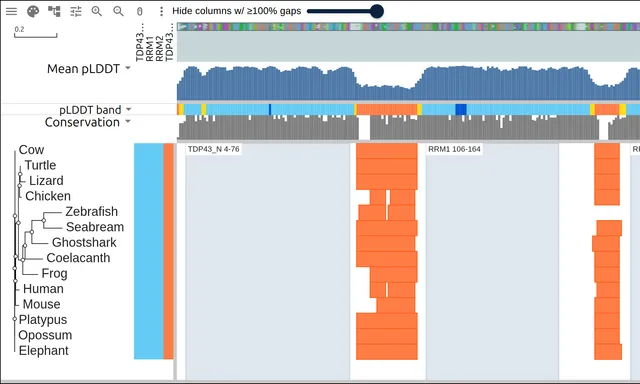Open the tune settings sliders icon
This screenshot has width=640, height=384.
76,11
